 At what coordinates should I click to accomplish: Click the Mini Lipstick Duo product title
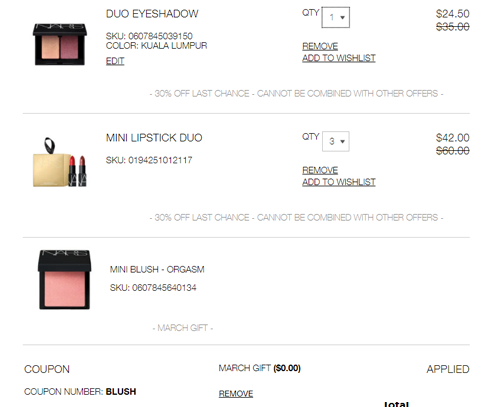(154, 138)
